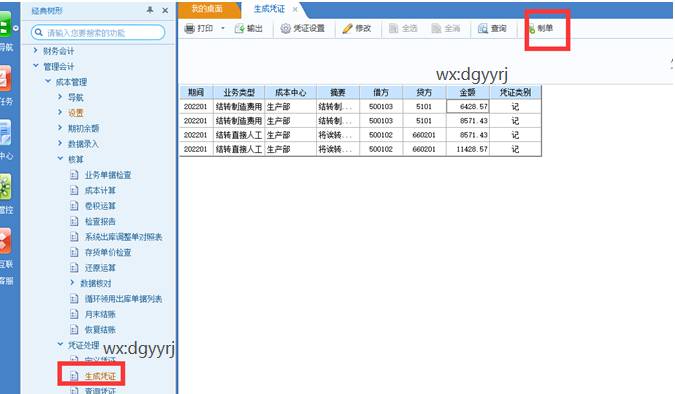Click the 中心 sidebar document icon
This screenshot has width=675, height=394.
tap(6, 133)
